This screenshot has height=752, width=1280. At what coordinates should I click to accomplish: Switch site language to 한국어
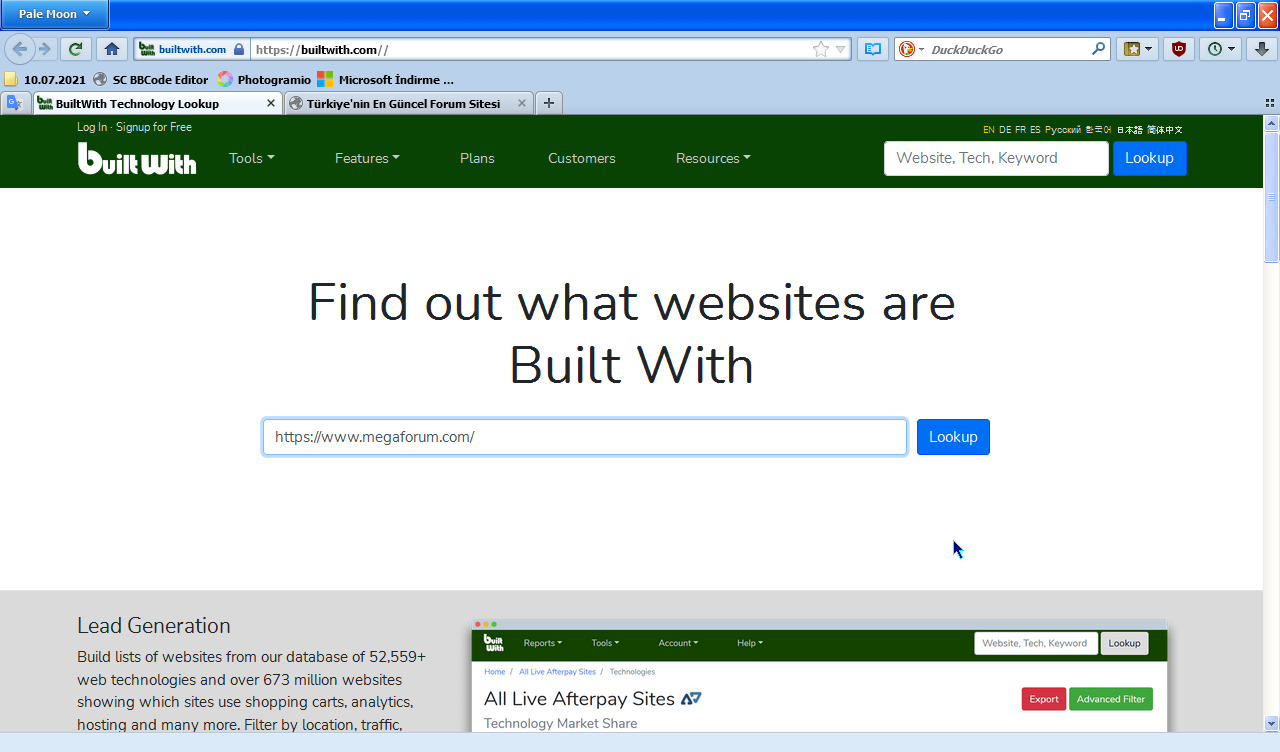tap(1099, 130)
